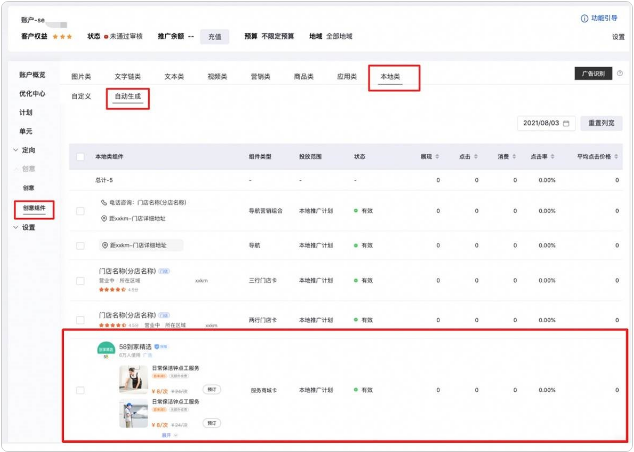Toggle the select-all checkbox in table header
634x452 pixels.
[80, 157]
